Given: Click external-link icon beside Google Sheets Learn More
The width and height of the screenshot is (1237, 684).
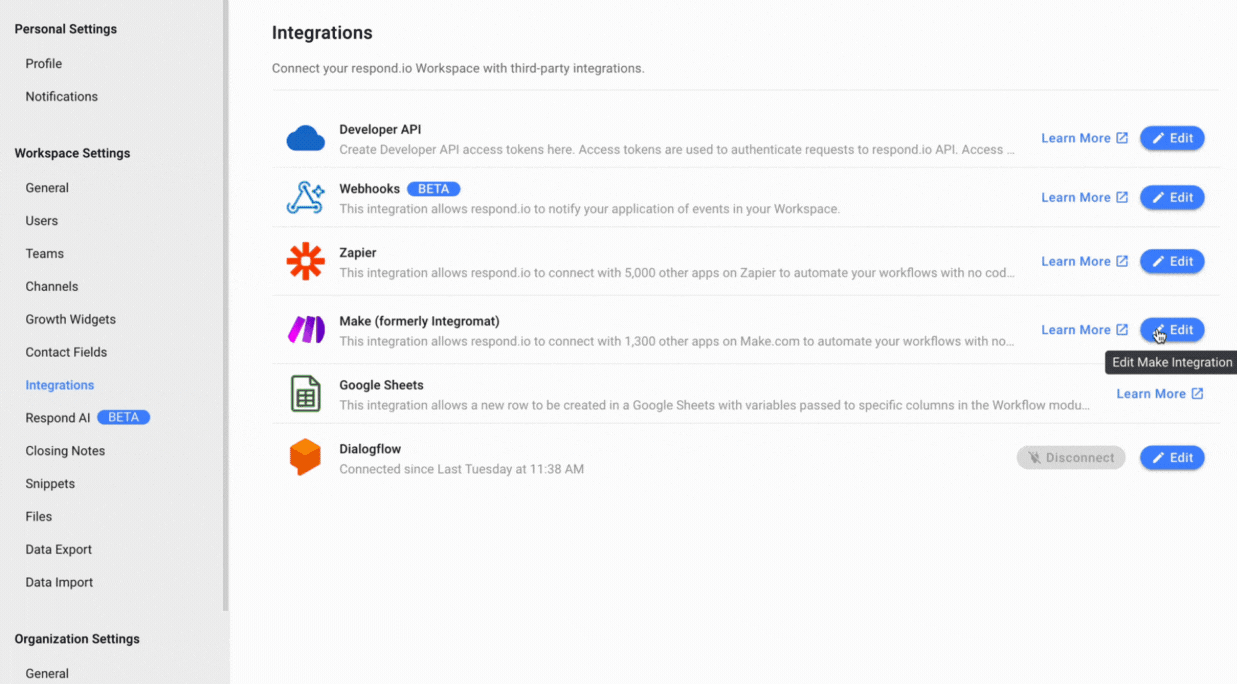Looking at the screenshot, I should coord(1197,394).
